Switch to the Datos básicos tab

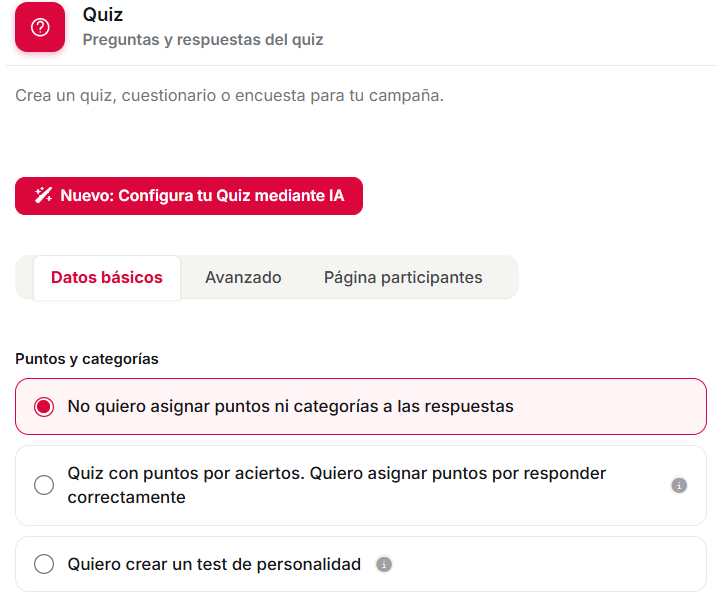[x=107, y=277]
